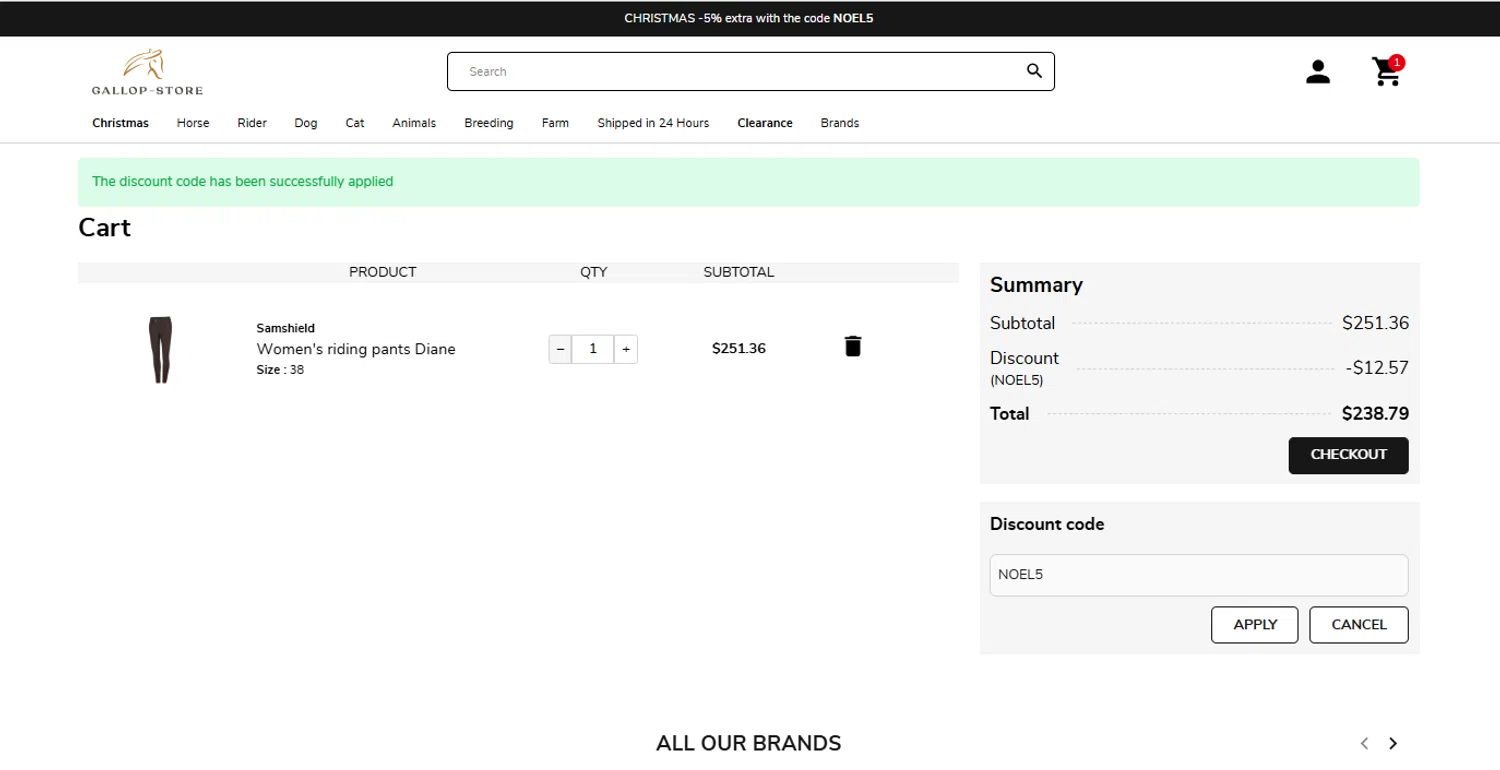Click the Christmas NOEL5 promo banner

tap(749, 18)
